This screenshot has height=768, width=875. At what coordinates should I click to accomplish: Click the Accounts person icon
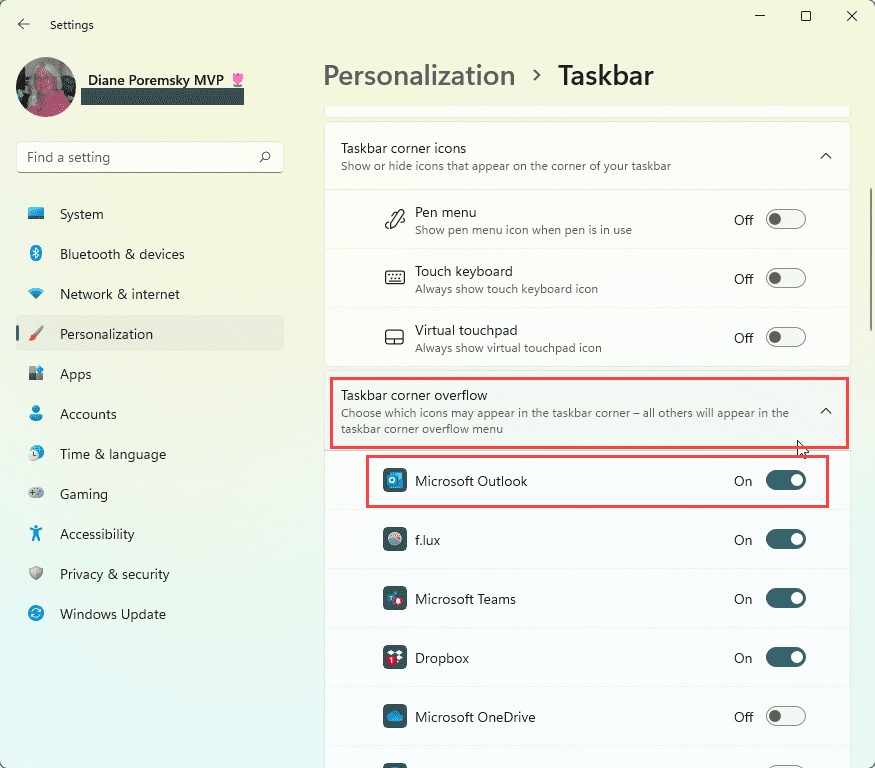pos(36,414)
